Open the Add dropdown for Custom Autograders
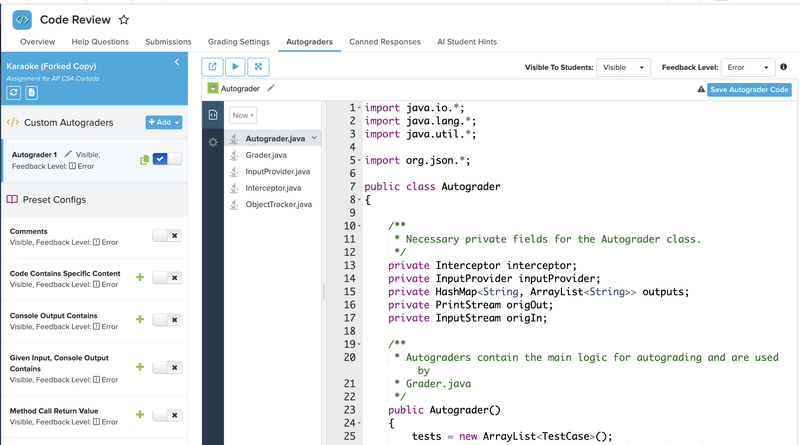The height and width of the screenshot is (445, 800). 164,122
